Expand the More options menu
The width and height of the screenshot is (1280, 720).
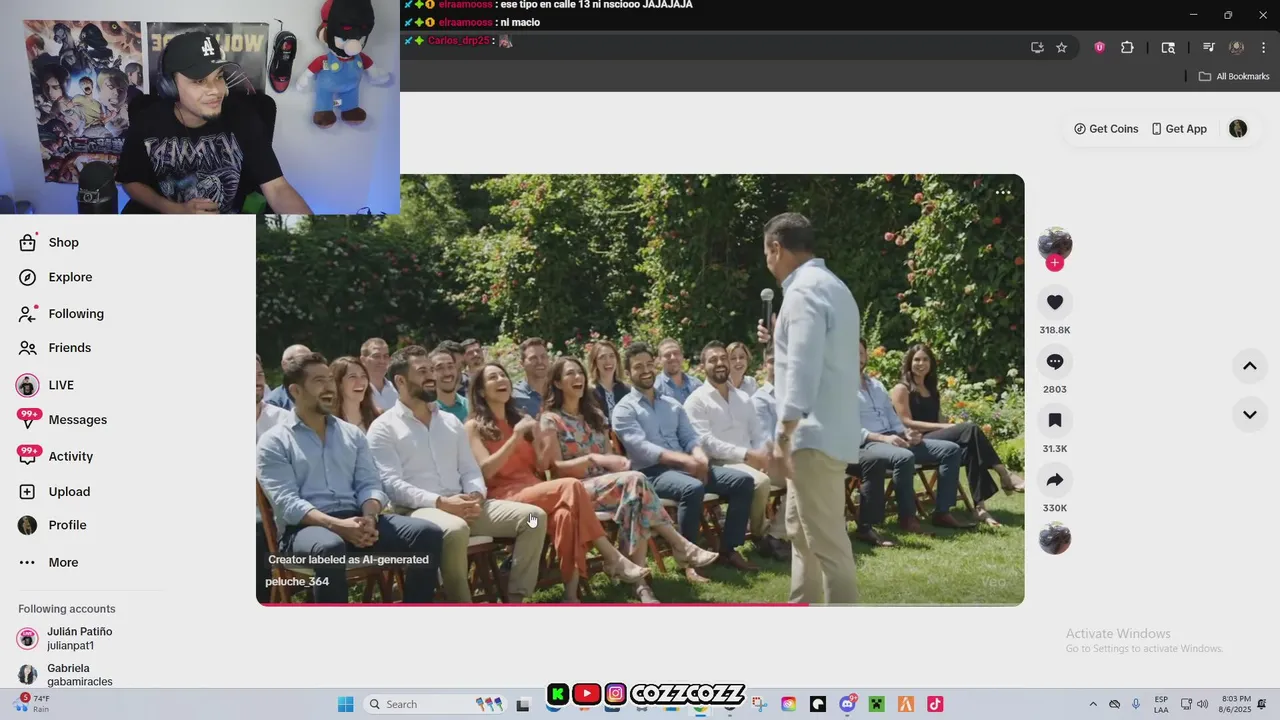(48, 562)
